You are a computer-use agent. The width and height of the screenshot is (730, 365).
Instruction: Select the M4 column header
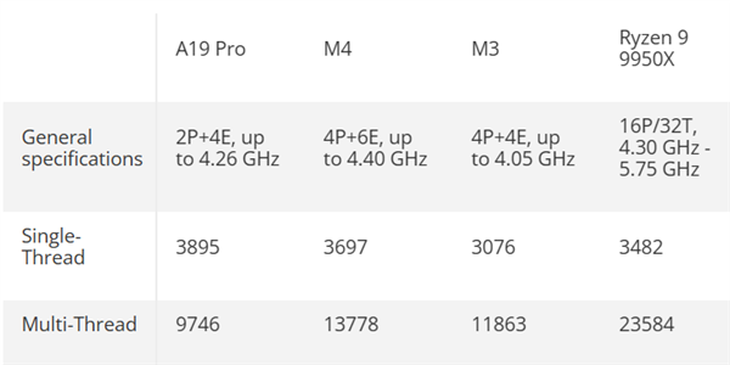tap(338, 49)
